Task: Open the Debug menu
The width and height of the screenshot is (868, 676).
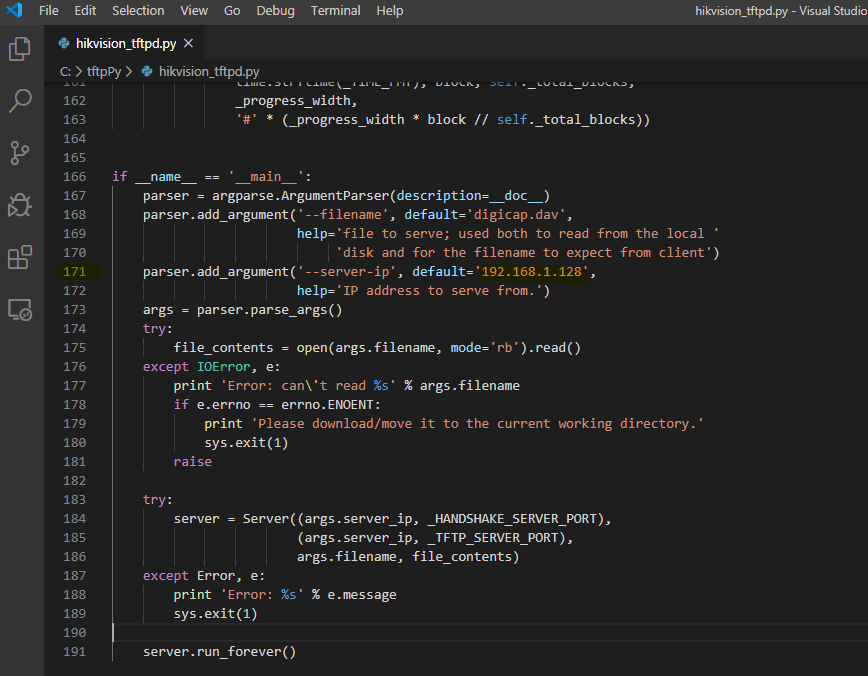Action: coord(276,11)
